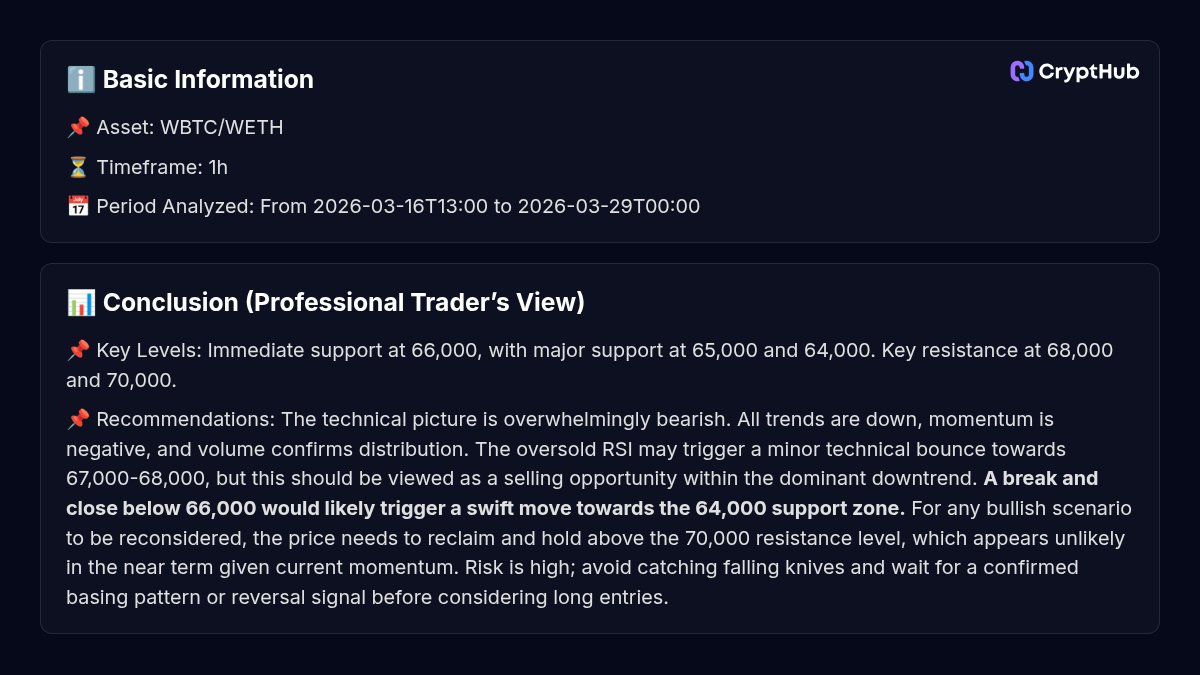Screen dimensions: 1200x675
Task: Click the Recommendations label text
Action: click(186, 419)
